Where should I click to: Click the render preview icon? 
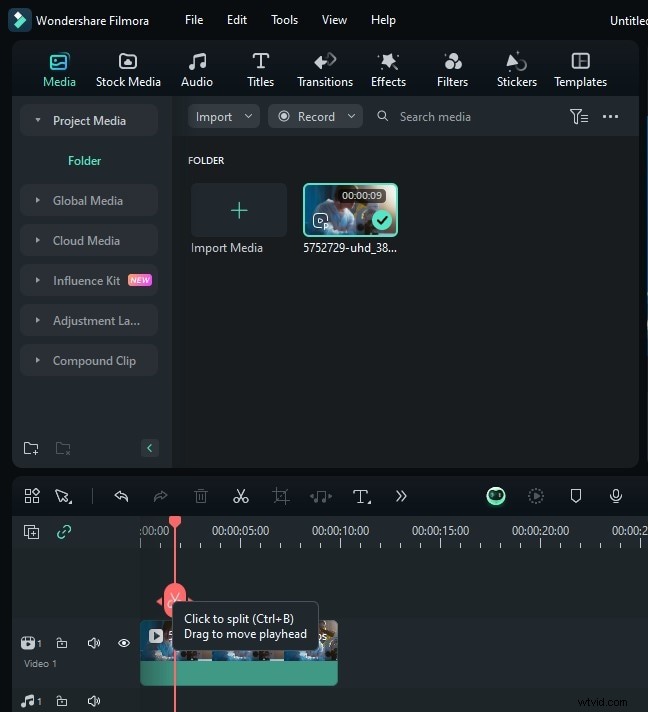pos(536,496)
